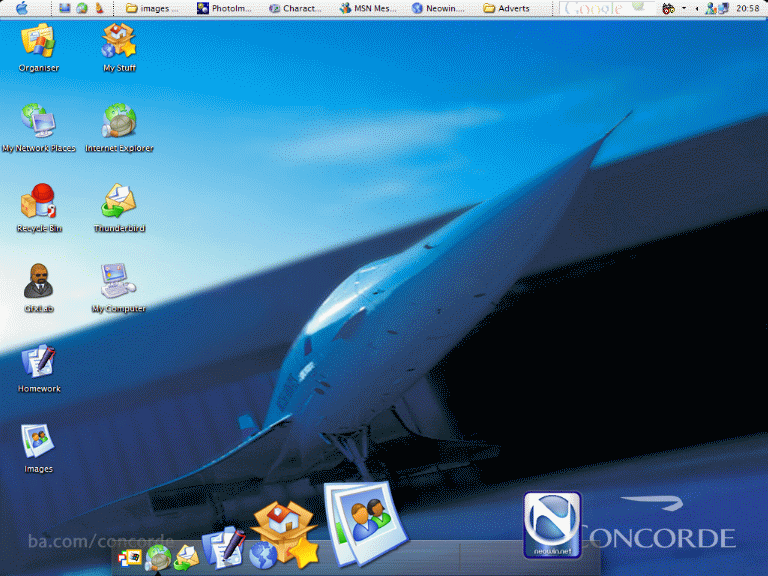Viewport: 768px width, 576px height.
Task: Launch Thunderbird from the desktop
Action: coord(119,208)
